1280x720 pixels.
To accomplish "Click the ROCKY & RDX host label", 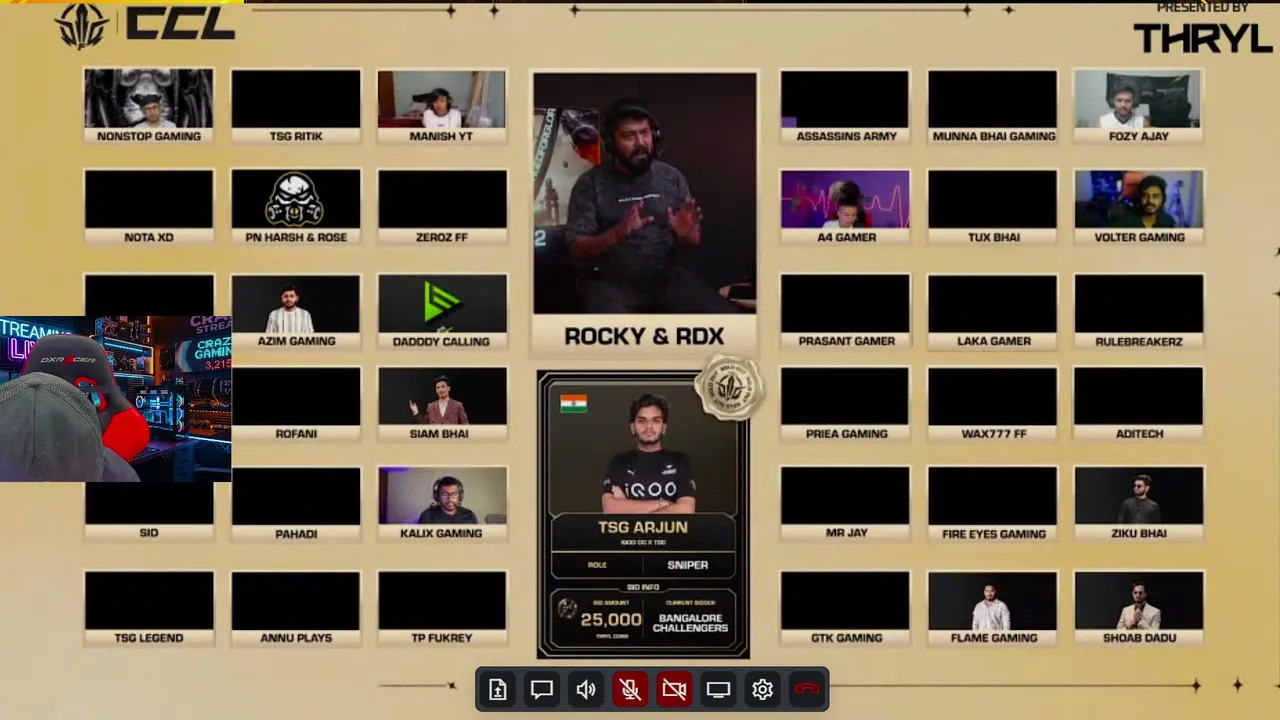I will (x=644, y=336).
